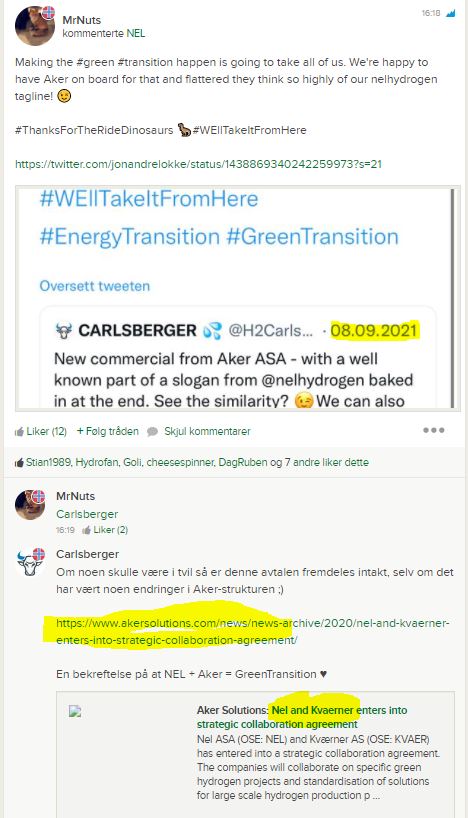
Task: Click the Carlsberger bull avatar in comments
Action: coord(30,561)
